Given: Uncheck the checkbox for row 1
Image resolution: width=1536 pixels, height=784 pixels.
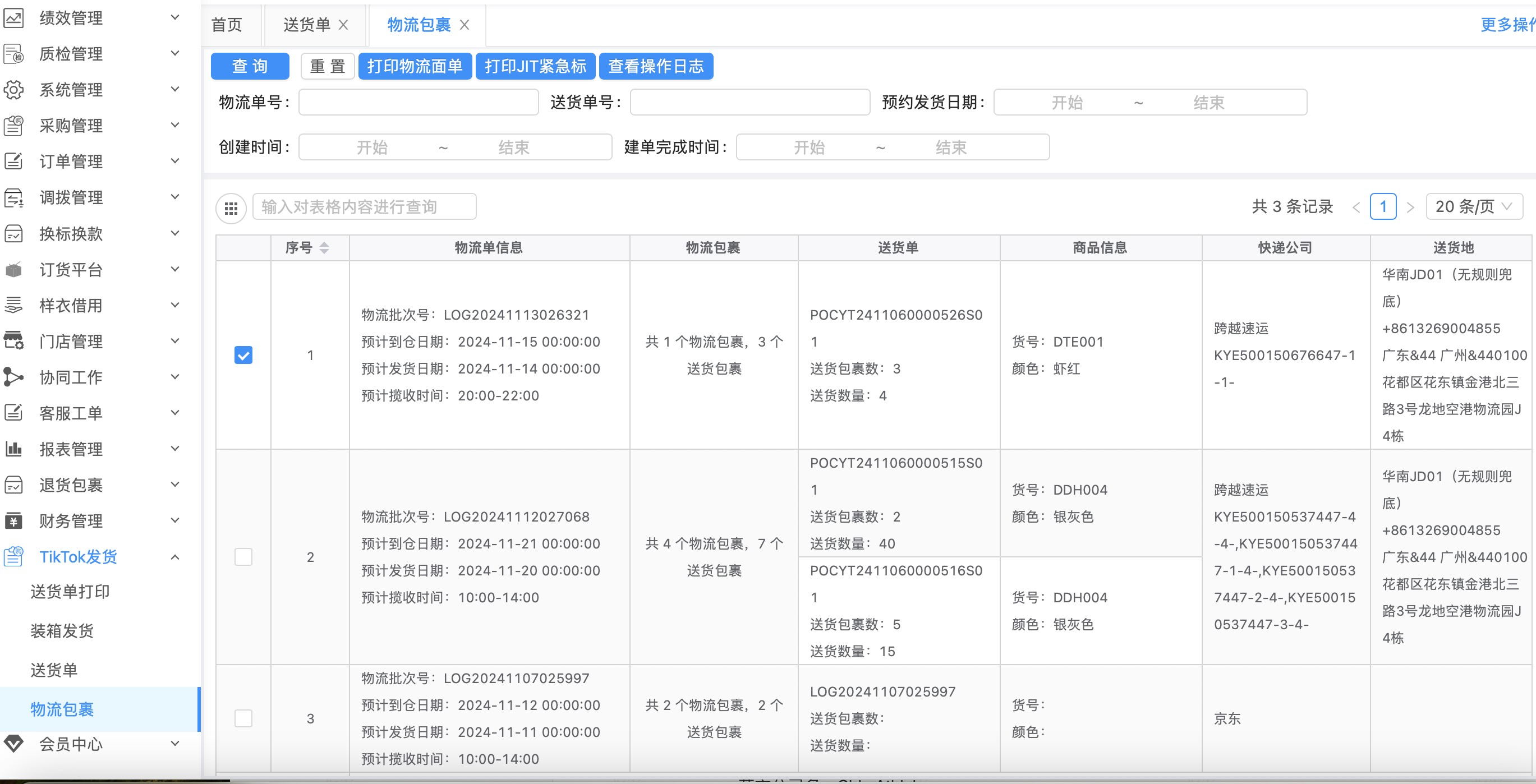Looking at the screenshot, I should 243,356.
